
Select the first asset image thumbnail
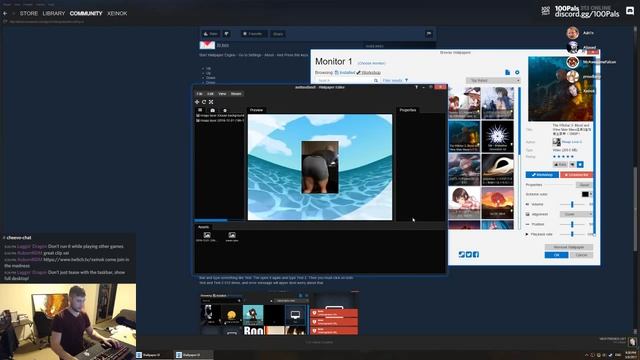tap(207, 236)
